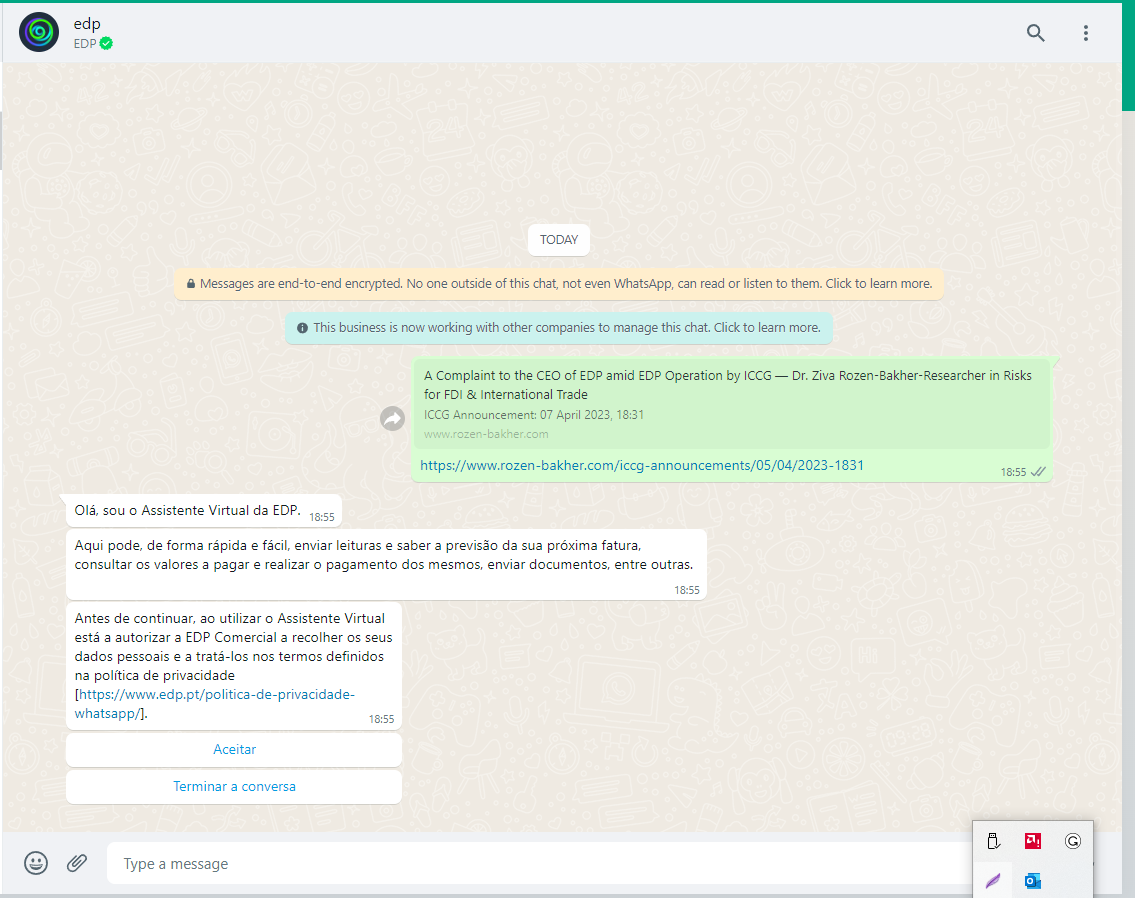Open Outlook from the system tray popup
This screenshot has width=1135, height=898.
[1032, 880]
